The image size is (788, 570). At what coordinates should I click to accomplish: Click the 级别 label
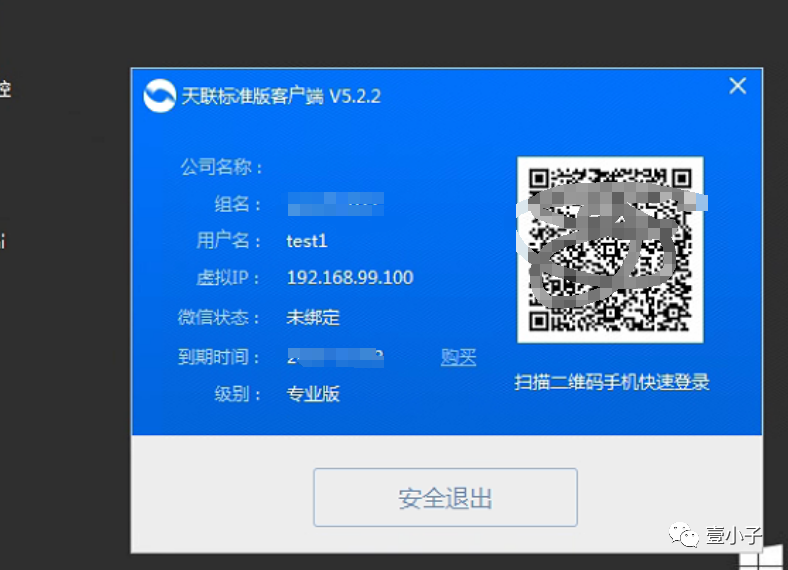click(x=238, y=394)
